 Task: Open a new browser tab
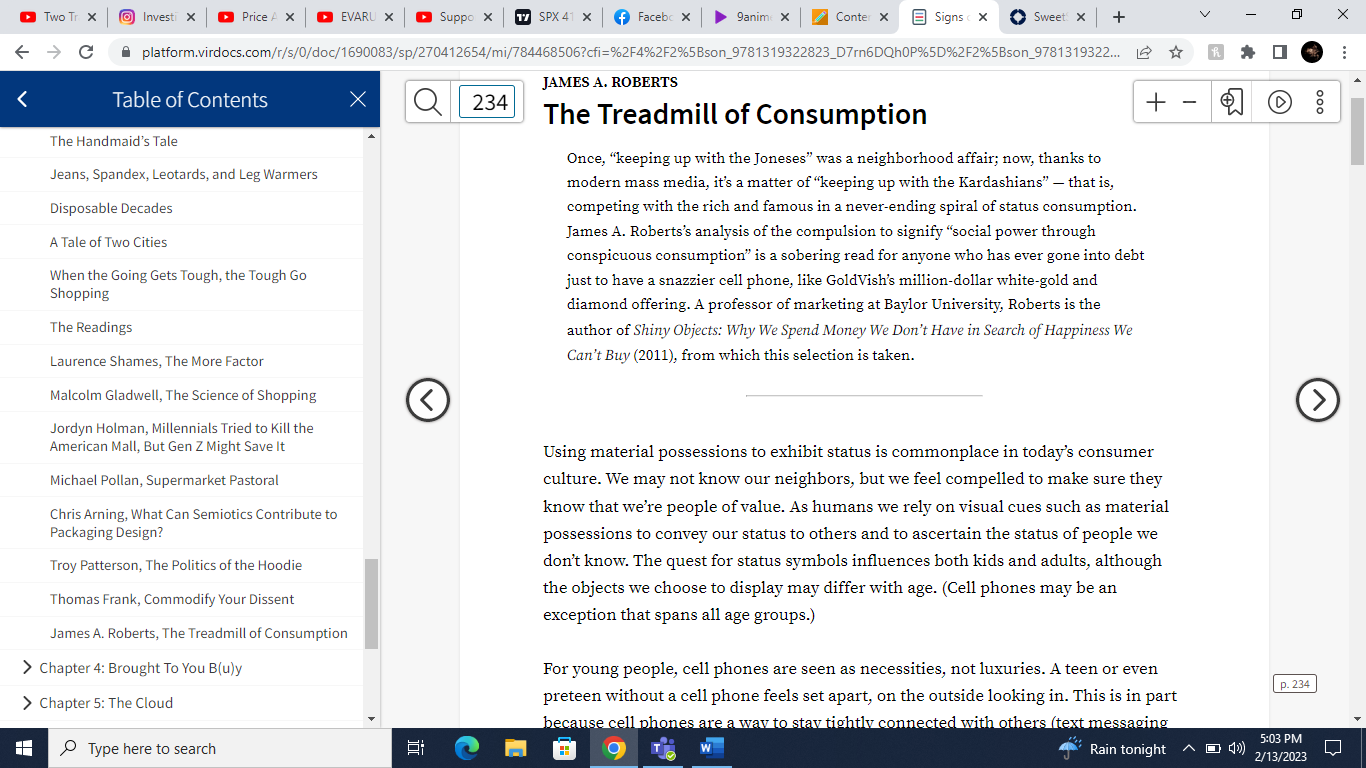point(1119,17)
